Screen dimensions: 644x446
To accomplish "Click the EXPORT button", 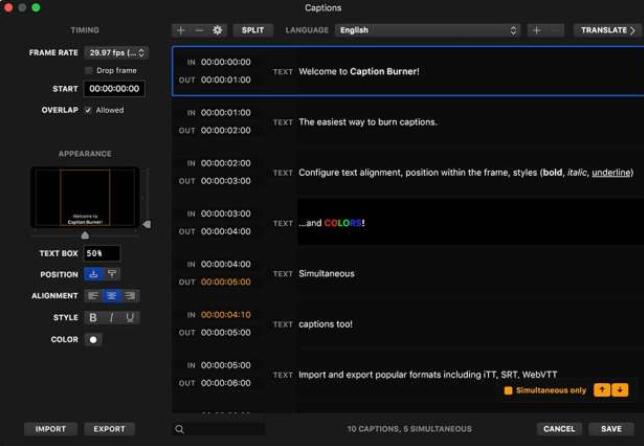I will [x=109, y=429].
